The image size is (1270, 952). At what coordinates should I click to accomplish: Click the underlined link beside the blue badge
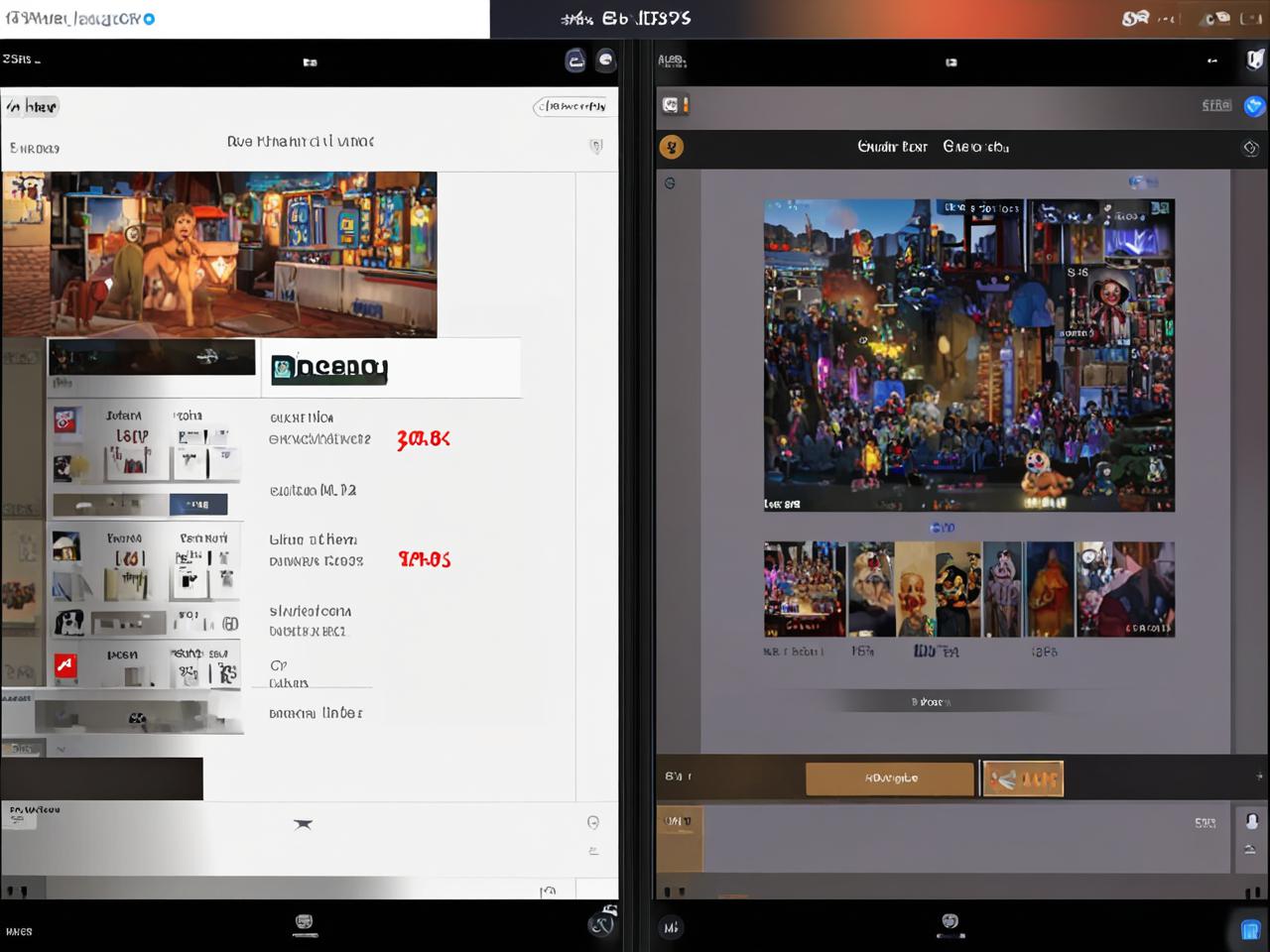pyautogui.click(x=1216, y=106)
